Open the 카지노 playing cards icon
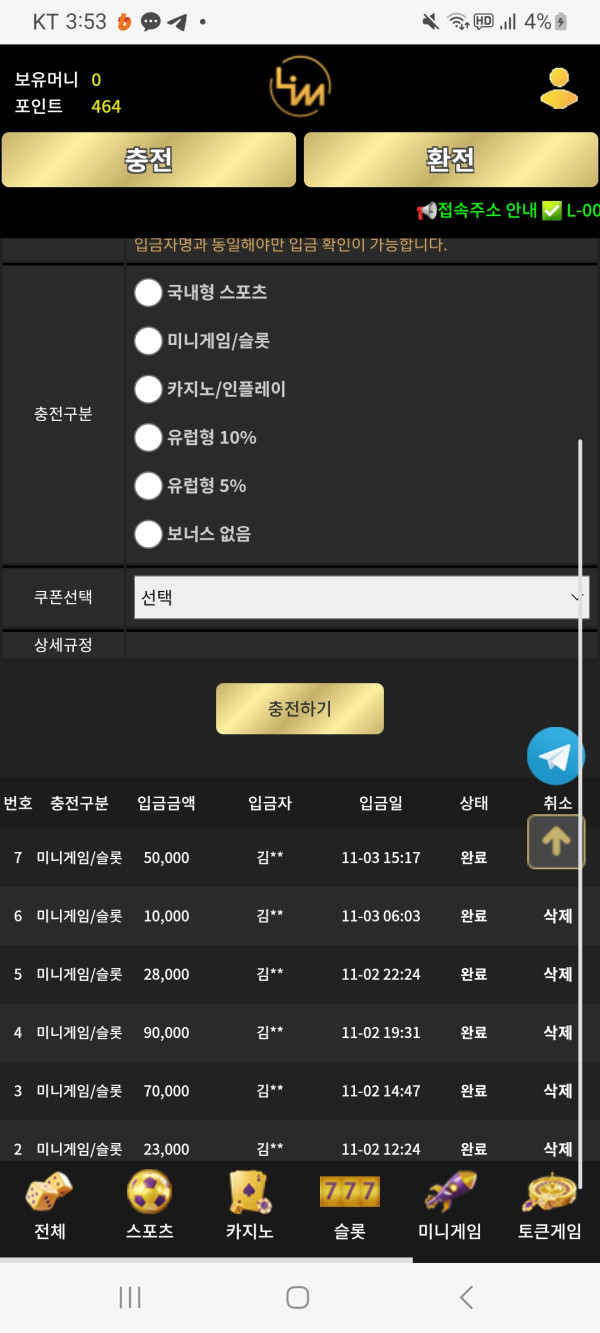This screenshot has height=1333, width=600. tap(249, 1191)
